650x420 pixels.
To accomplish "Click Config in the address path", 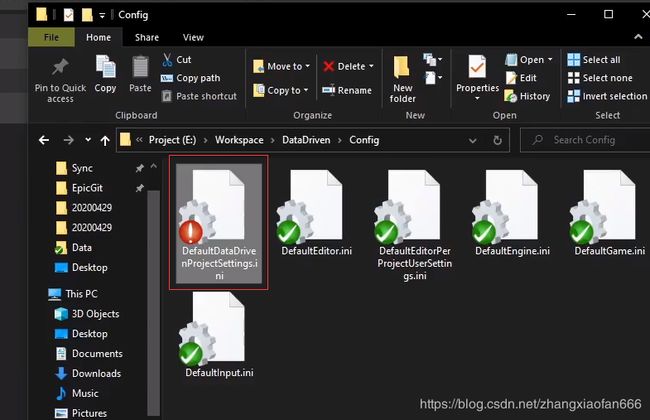I will [x=364, y=140].
